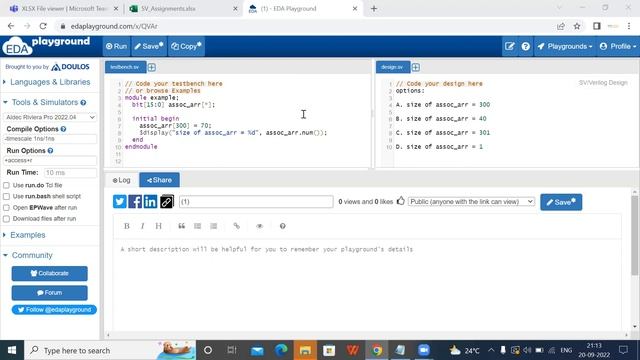Open the Profile dropdown menu
The image size is (640, 360).
618,47
